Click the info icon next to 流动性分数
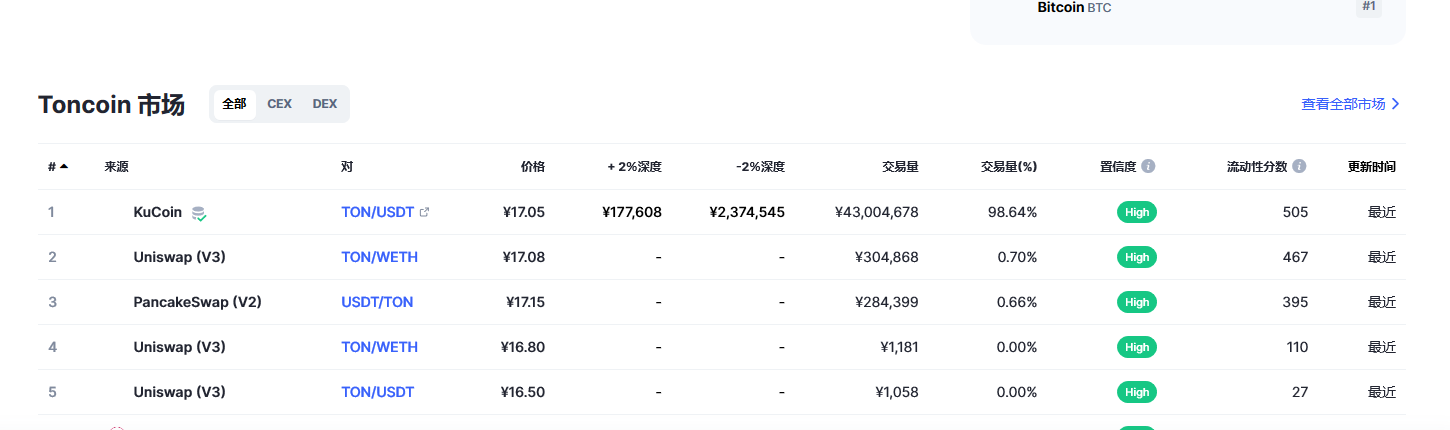The image size is (1450, 430). pyautogui.click(x=1299, y=166)
